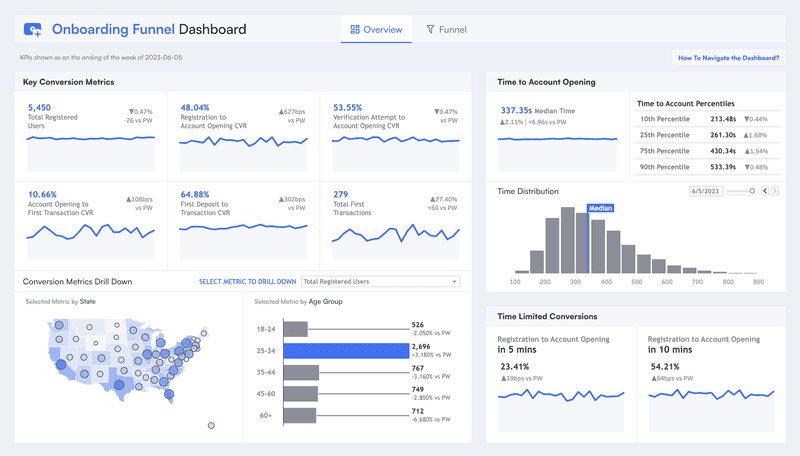The height and width of the screenshot is (456, 800).
Task: Click dropdown arrow of drill down metric
Action: tap(454, 282)
